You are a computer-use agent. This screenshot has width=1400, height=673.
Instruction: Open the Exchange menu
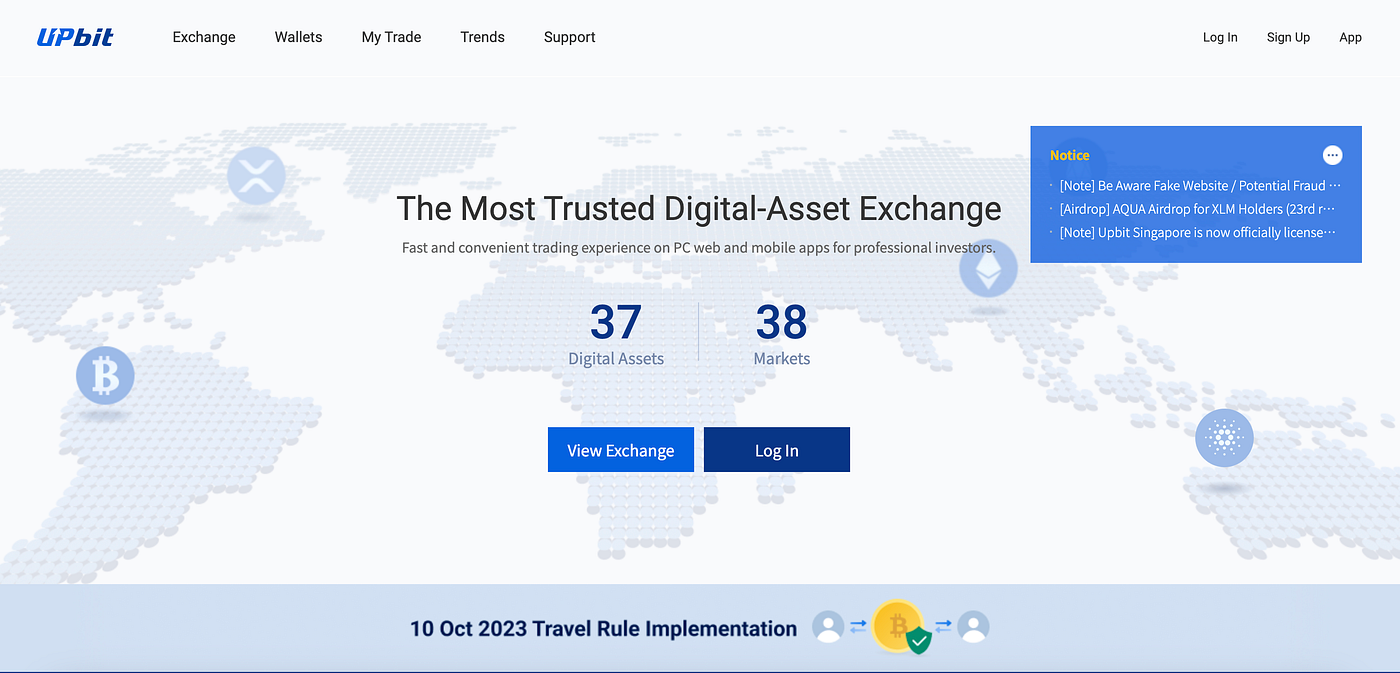[x=204, y=37]
